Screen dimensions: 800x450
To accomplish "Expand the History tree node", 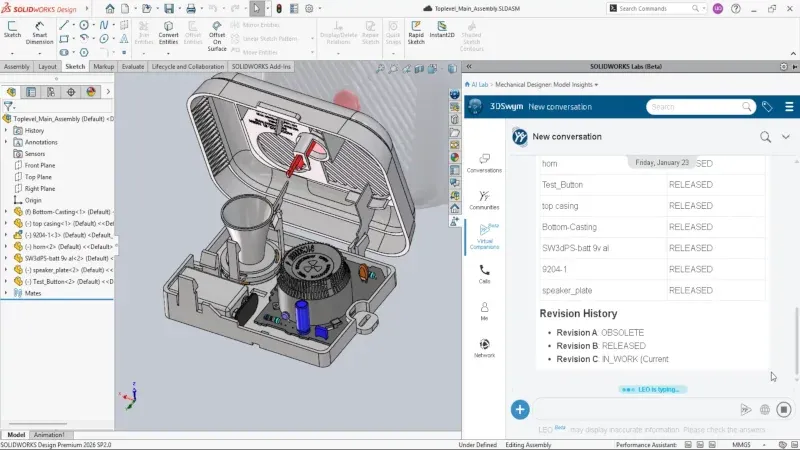I will tap(6, 131).
